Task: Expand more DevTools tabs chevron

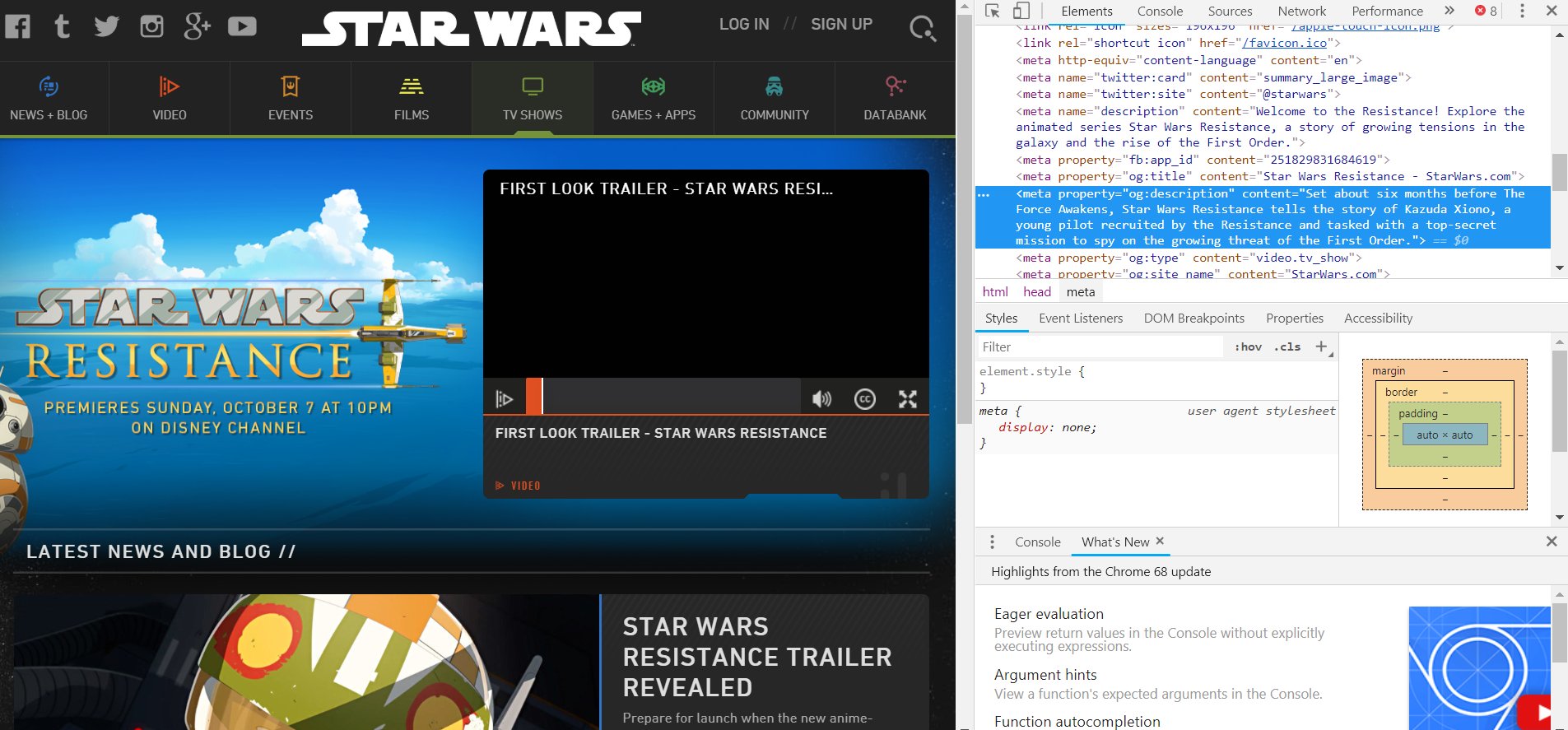Action: coord(1449,11)
